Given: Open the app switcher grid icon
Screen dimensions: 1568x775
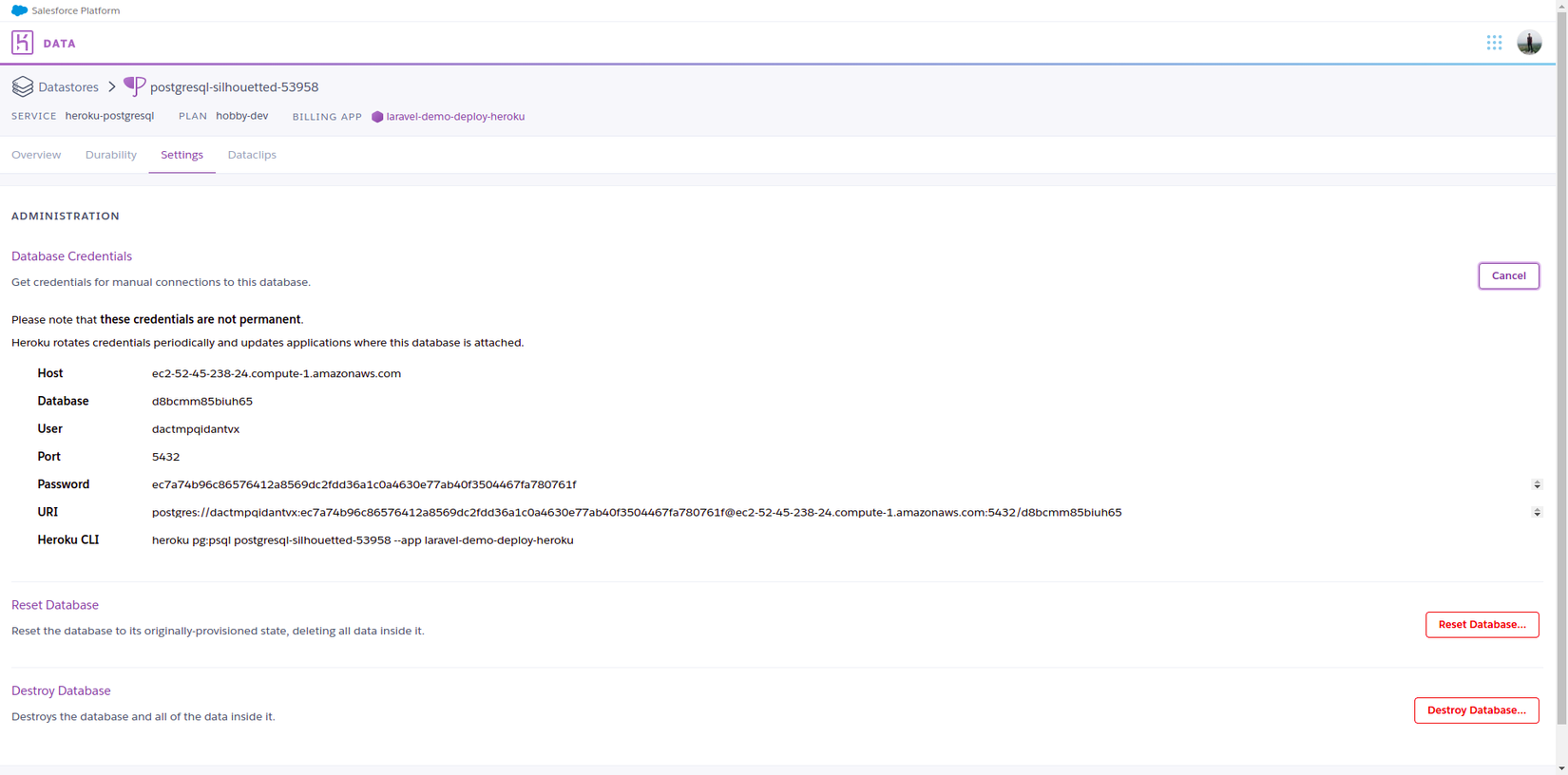Looking at the screenshot, I should click(x=1494, y=43).
